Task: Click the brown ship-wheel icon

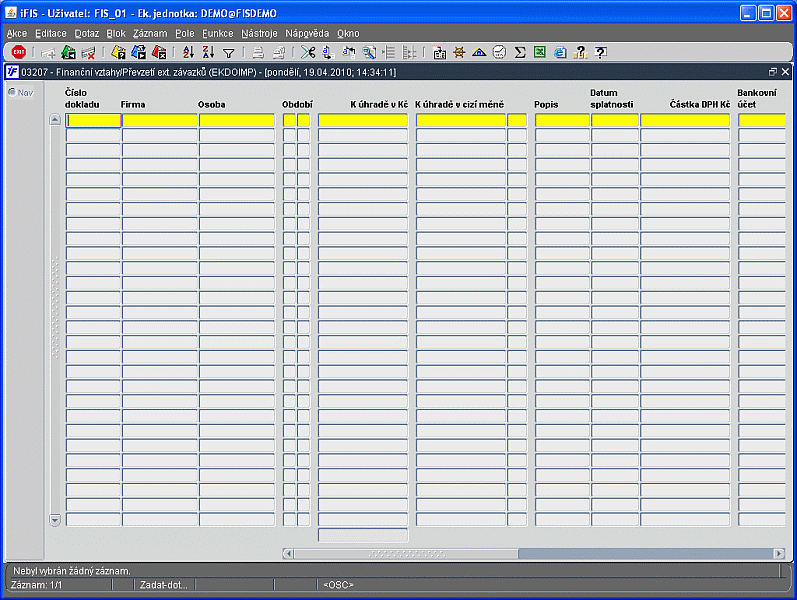Action: point(459,52)
